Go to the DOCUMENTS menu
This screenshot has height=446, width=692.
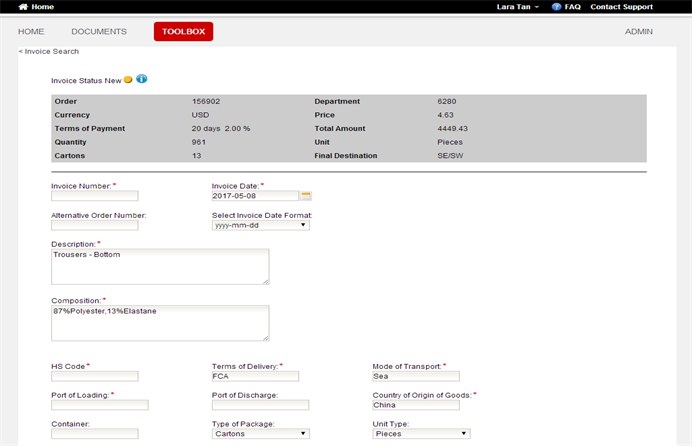99,32
